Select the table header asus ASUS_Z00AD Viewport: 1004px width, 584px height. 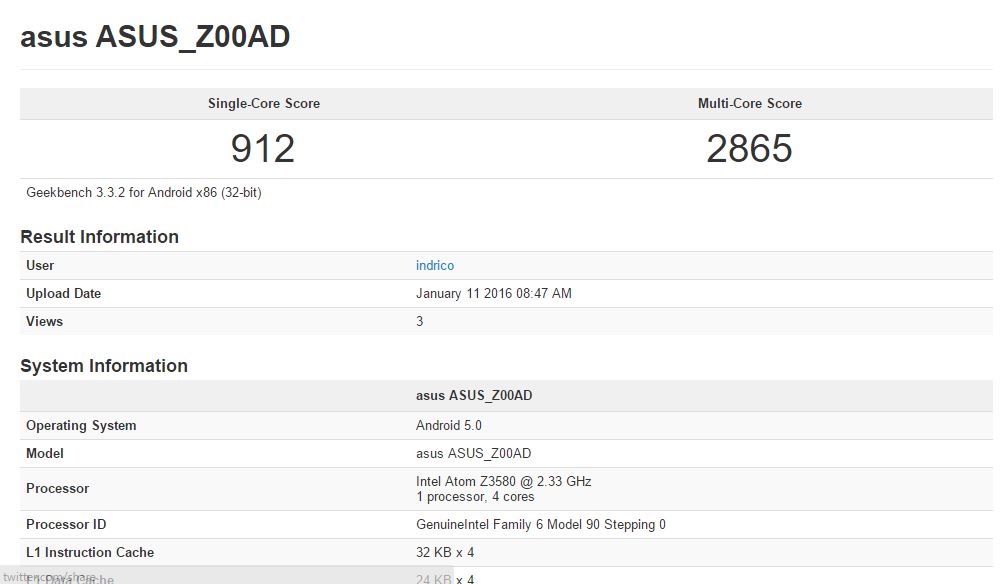tap(474, 396)
